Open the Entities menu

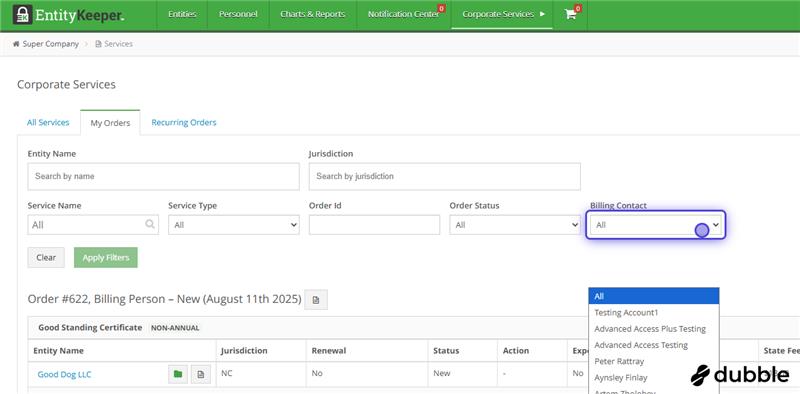[182, 14]
